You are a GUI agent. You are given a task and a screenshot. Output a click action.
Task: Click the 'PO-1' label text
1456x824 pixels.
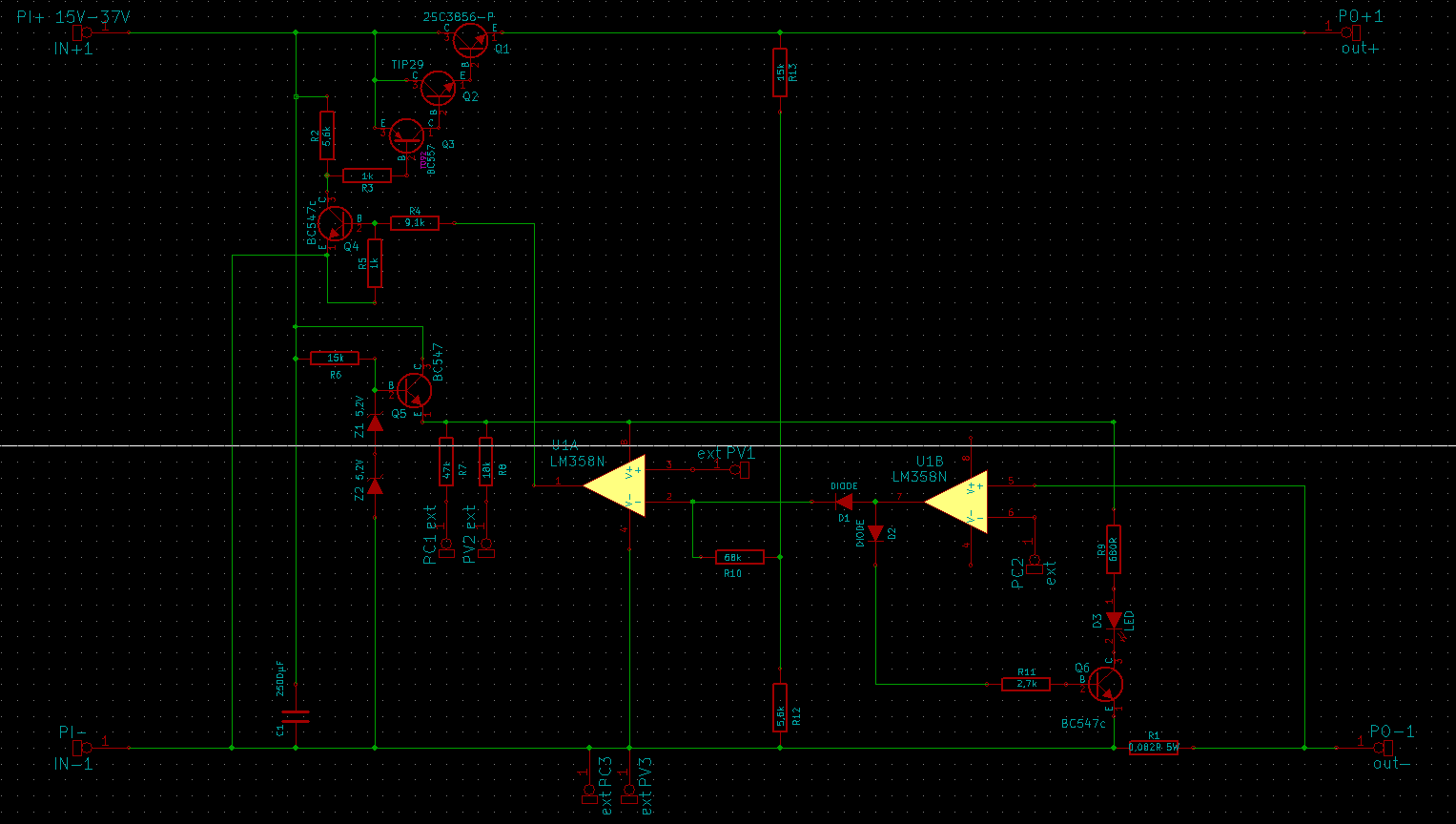[x=1392, y=731]
